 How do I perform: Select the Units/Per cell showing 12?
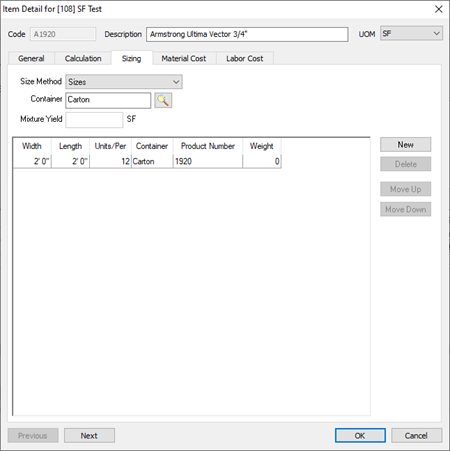click(110, 161)
